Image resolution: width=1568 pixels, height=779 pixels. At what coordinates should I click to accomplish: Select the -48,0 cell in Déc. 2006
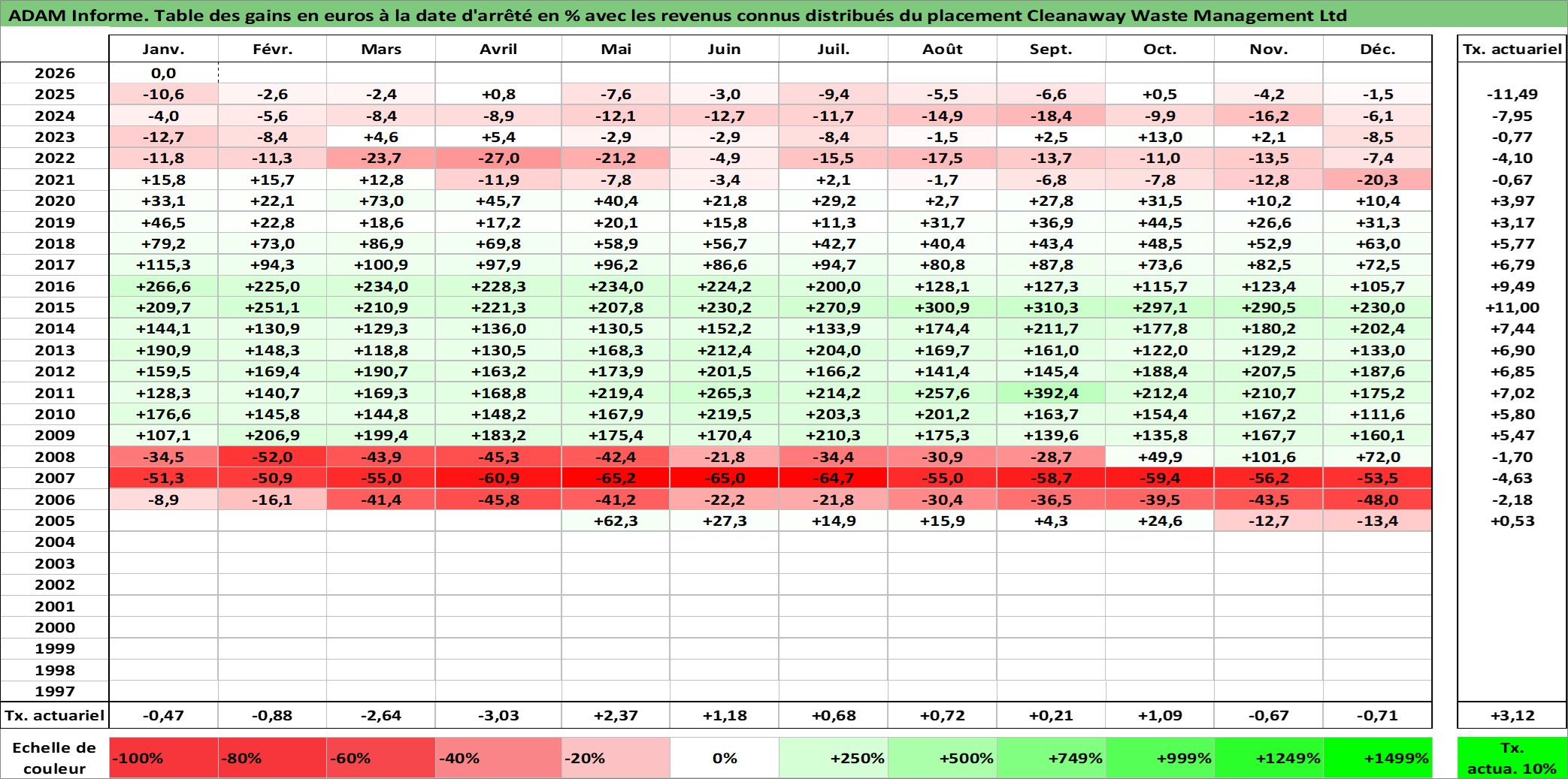[x=1378, y=500]
